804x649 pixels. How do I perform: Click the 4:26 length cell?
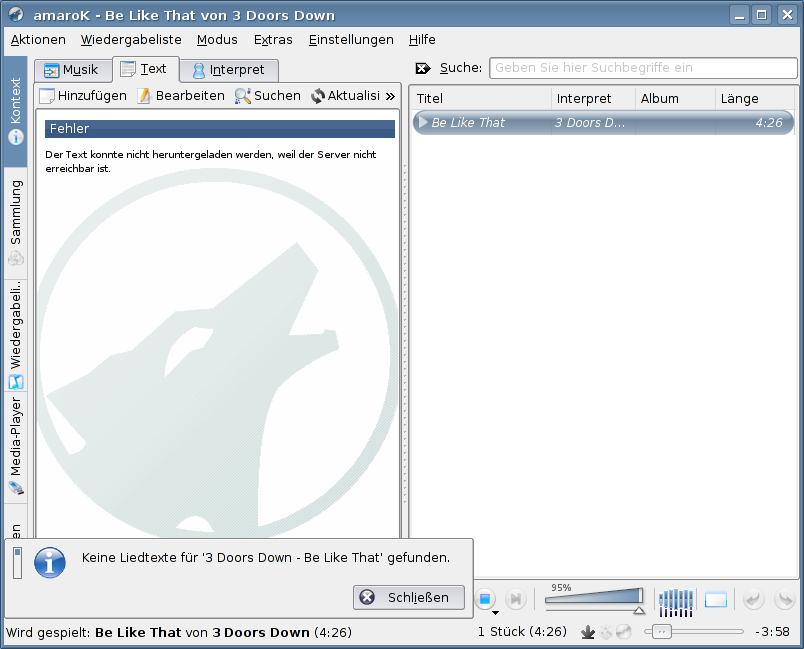click(769, 123)
